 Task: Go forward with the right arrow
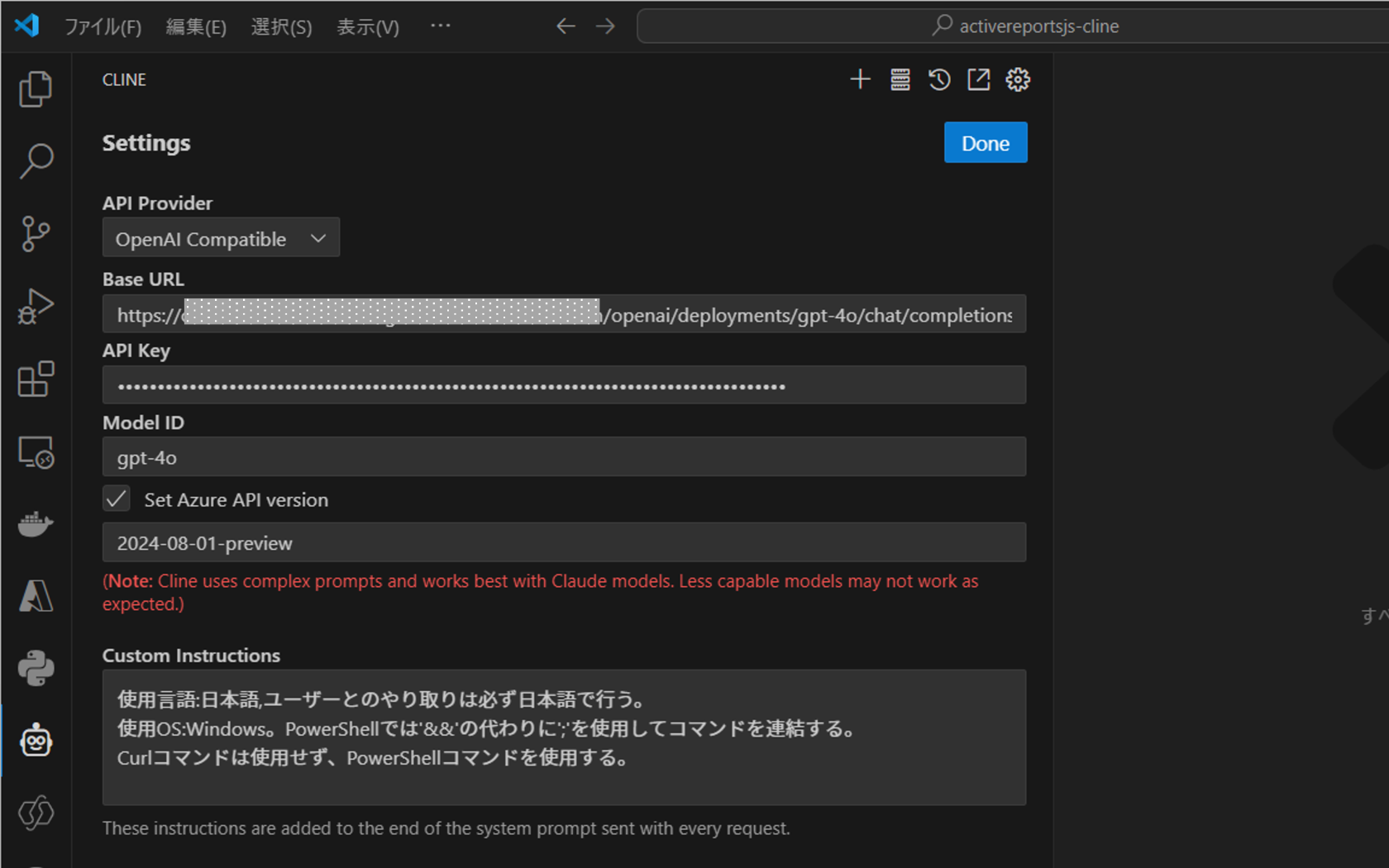tap(606, 26)
